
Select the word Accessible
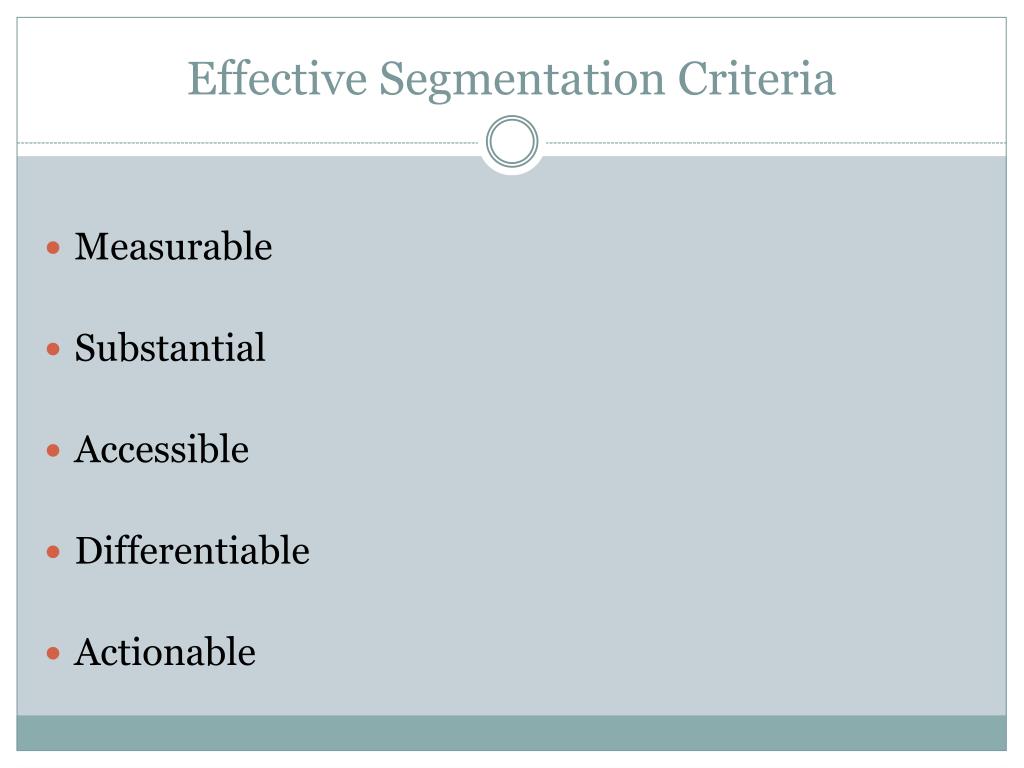[161, 449]
